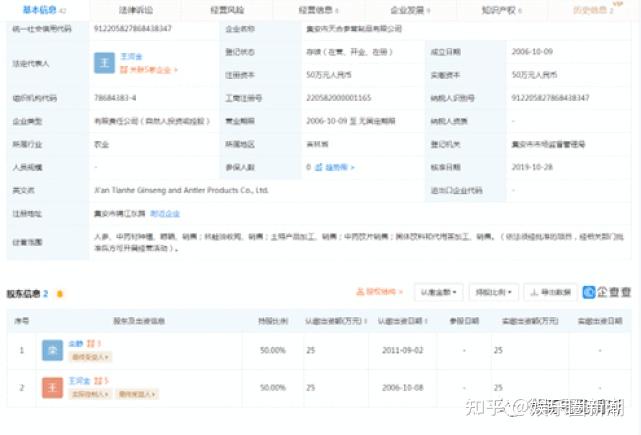
Task: Click the 股东及出资信息 column header
Action: [139, 321]
